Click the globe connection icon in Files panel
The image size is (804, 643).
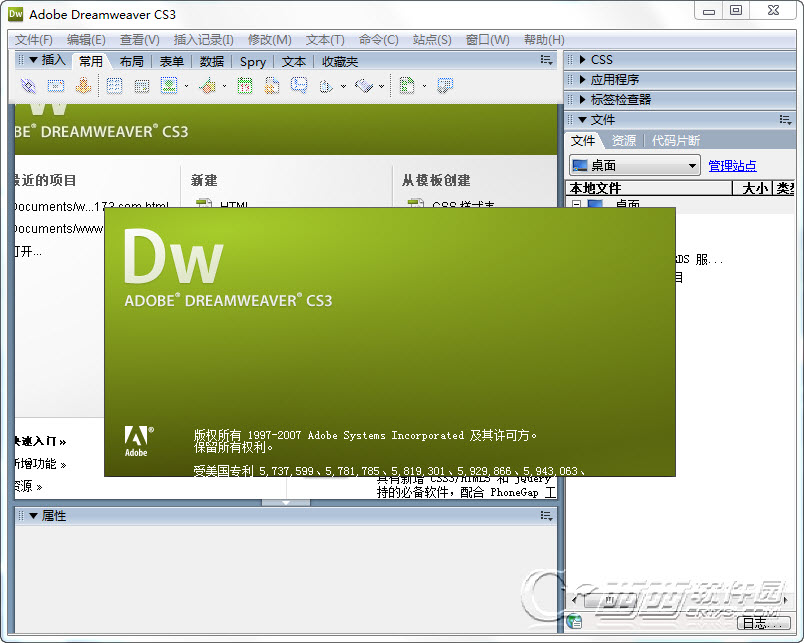coord(574,621)
